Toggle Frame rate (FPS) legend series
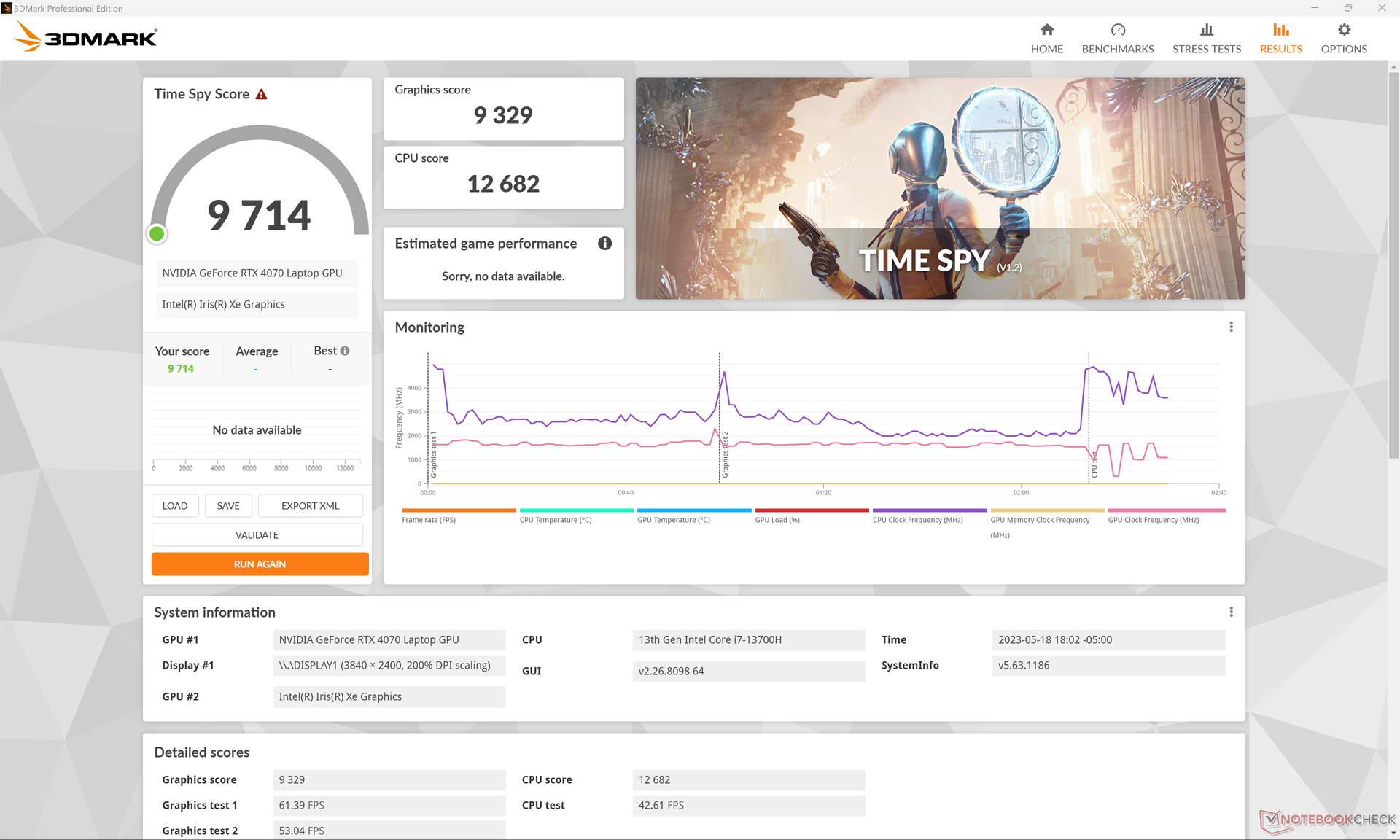 pos(429,520)
